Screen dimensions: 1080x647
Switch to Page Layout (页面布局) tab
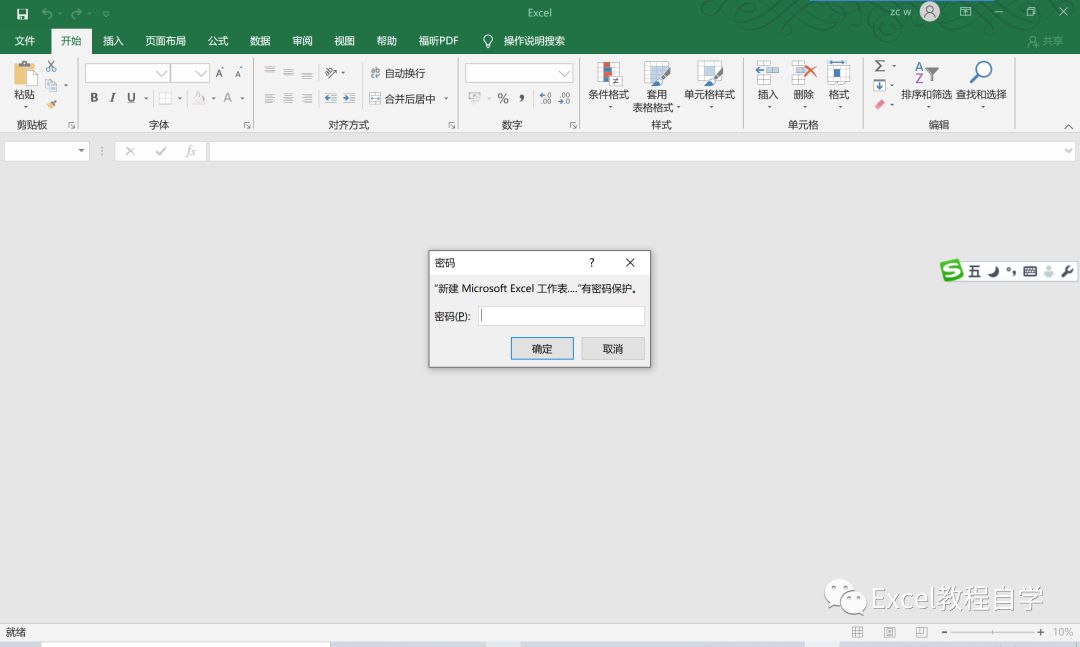click(165, 41)
